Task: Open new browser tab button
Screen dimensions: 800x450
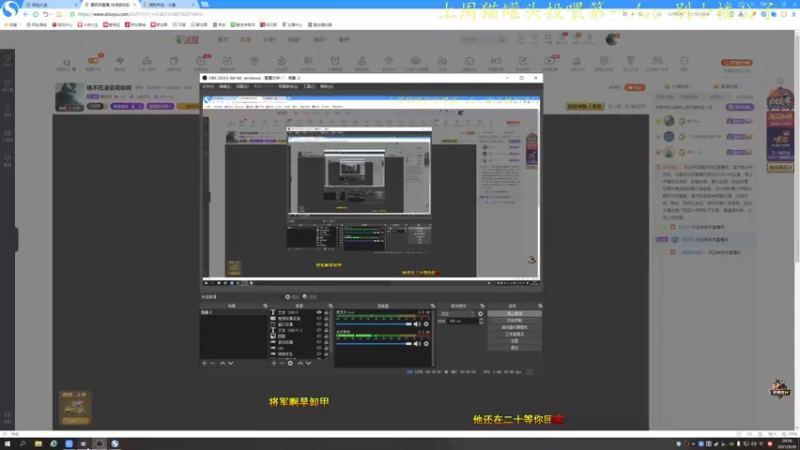Action: tap(205, 5)
